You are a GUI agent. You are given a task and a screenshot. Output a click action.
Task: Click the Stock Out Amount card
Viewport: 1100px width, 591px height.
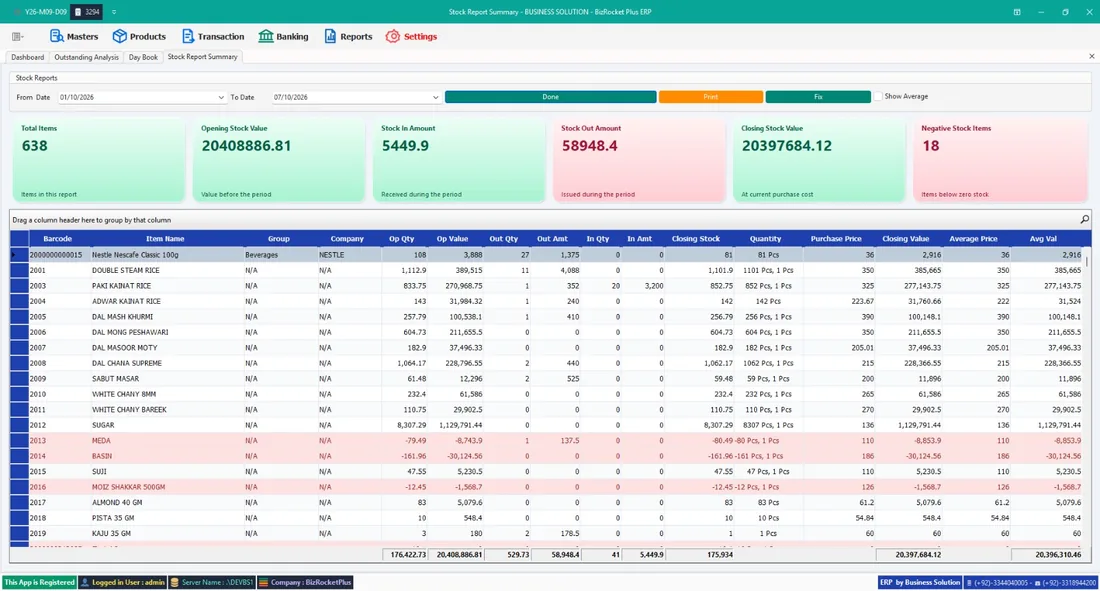(639, 161)
